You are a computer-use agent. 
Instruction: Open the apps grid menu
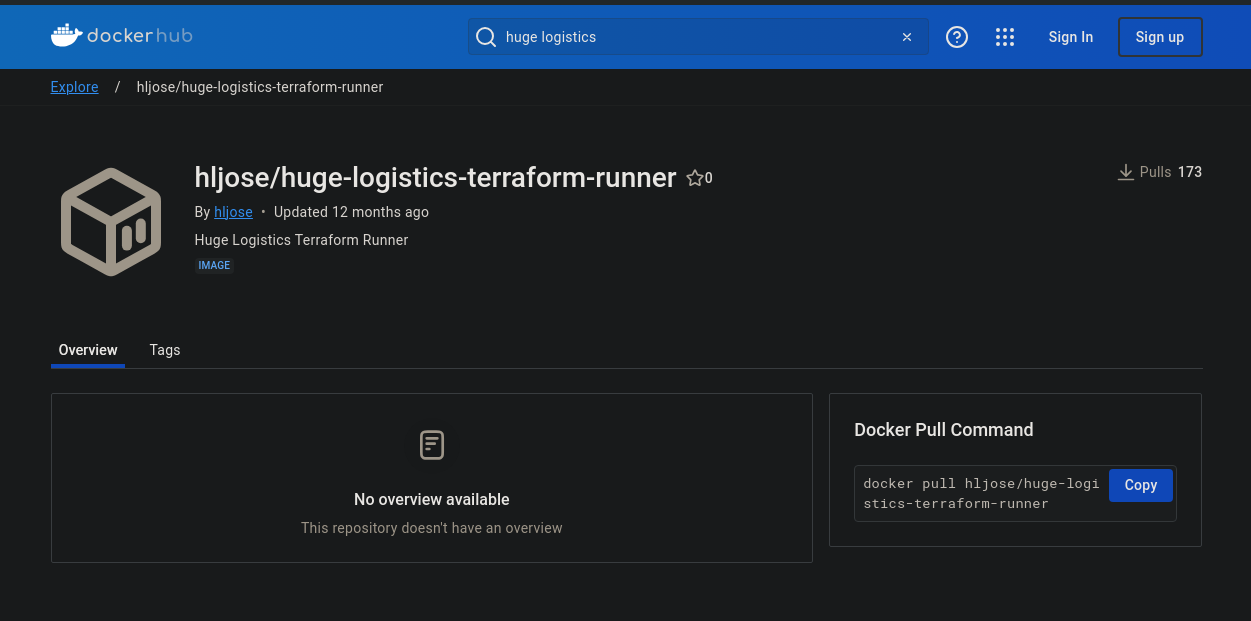(1005, 37)
